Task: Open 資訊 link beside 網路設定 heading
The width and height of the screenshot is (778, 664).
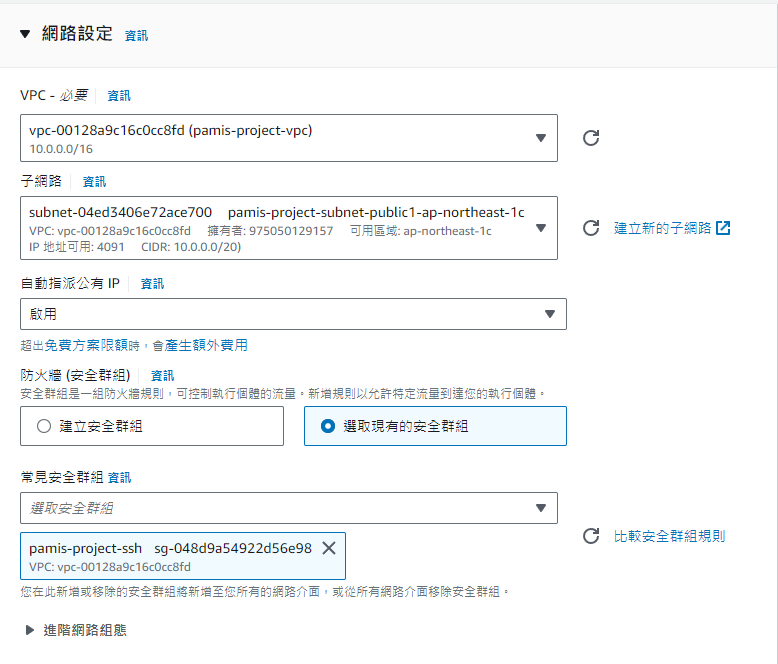Action: (136, 36)
